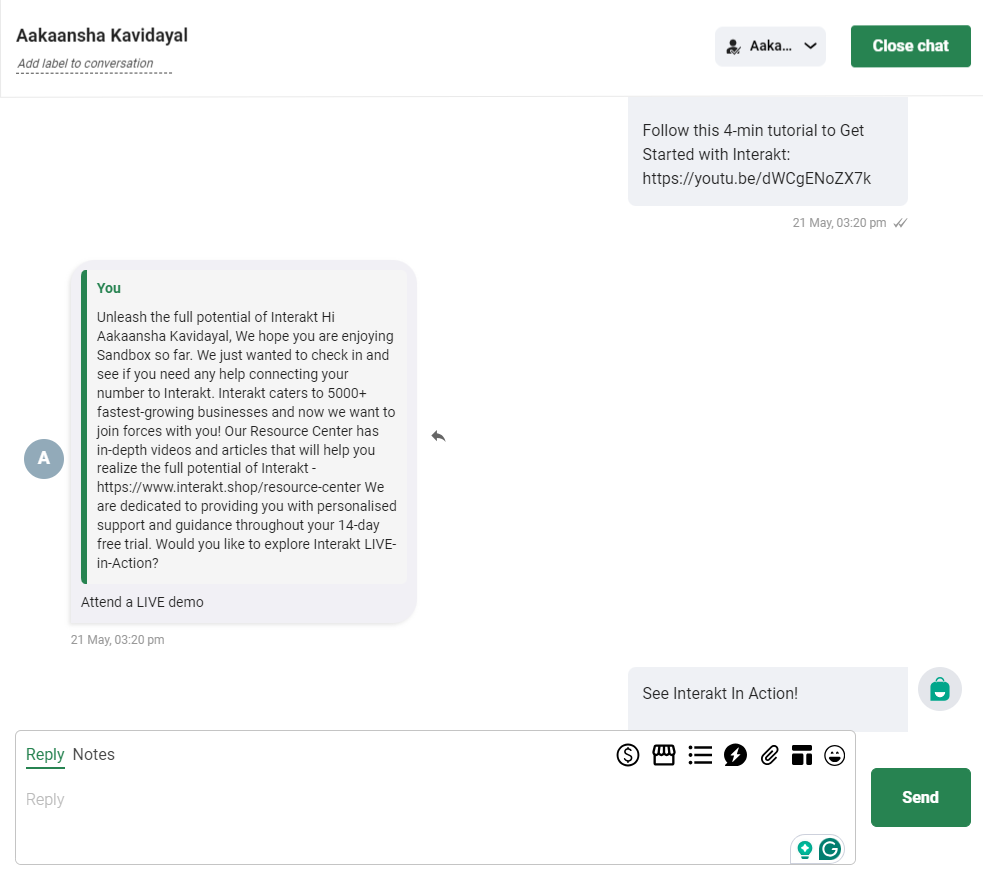Open the payment request icon
The width and height of the screenshot is (983, 872).
(x=628, y=755)
